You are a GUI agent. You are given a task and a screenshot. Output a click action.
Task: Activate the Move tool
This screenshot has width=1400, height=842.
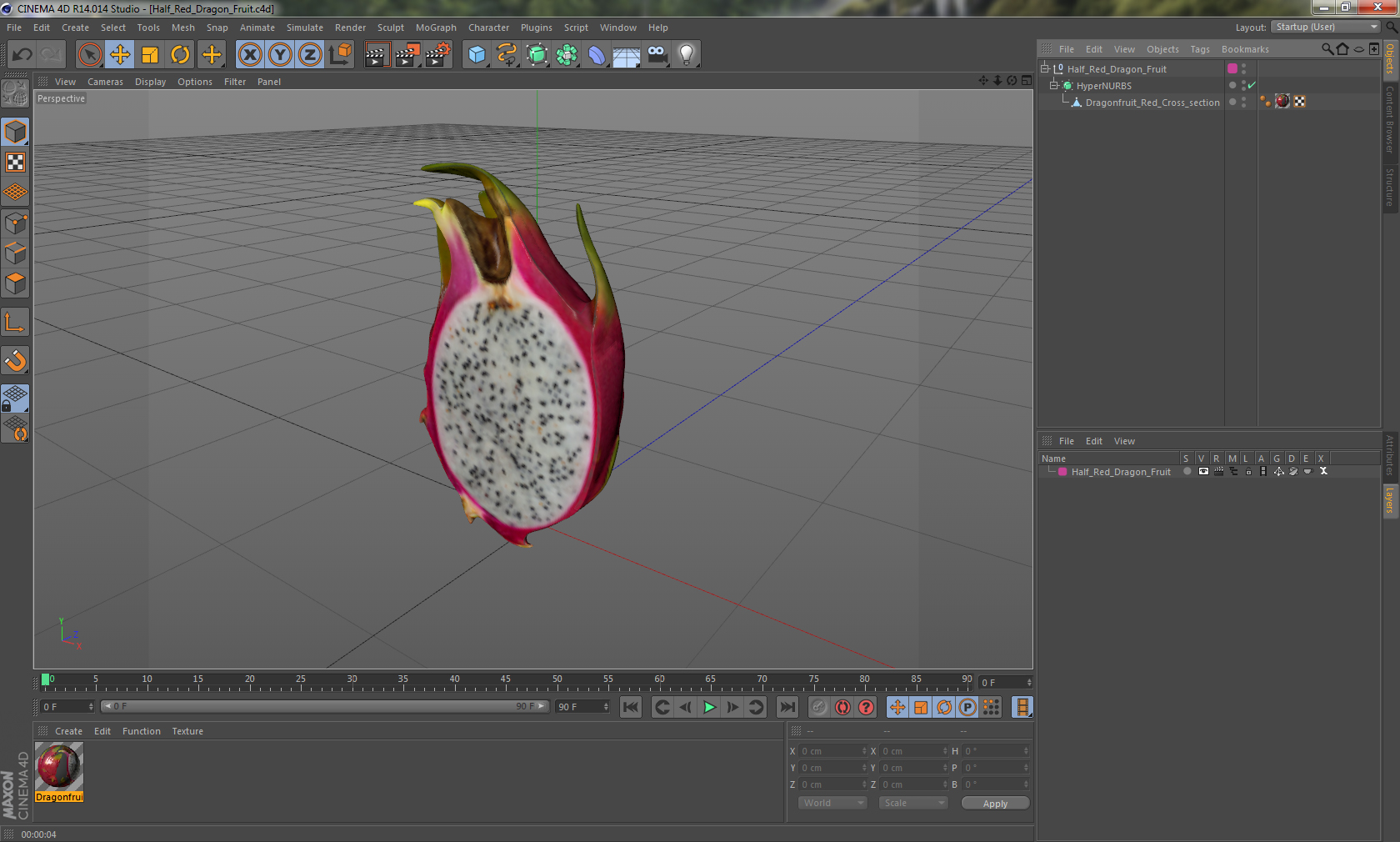pos(120,55)
